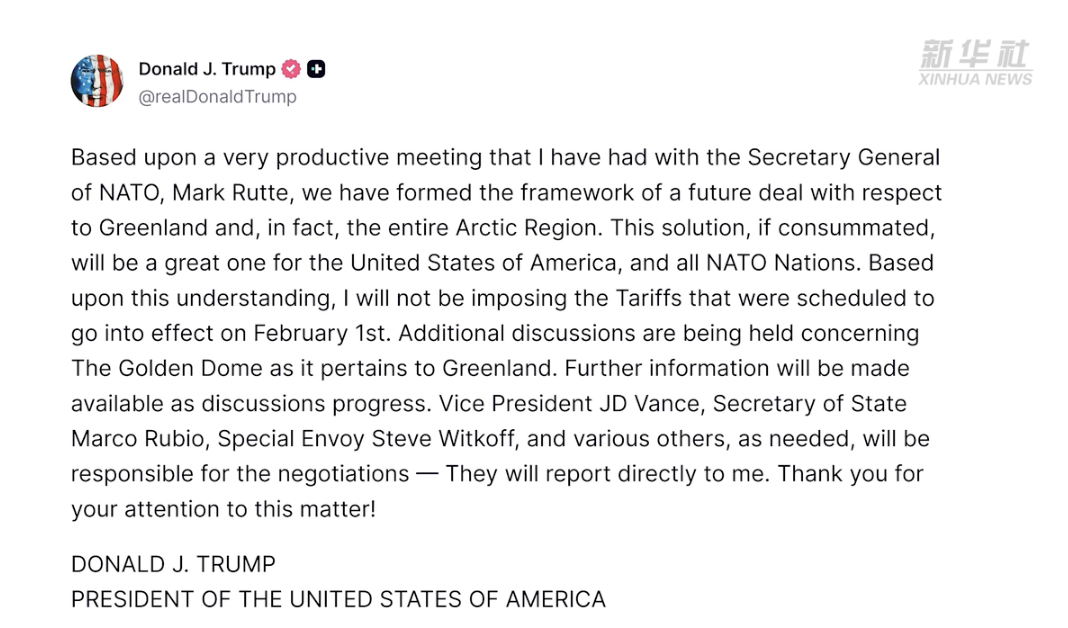The image size is (1068, 628).
Task: Click the "PRESIDENT OF THE UNITED STATES" line
Action: pos(338,600)
